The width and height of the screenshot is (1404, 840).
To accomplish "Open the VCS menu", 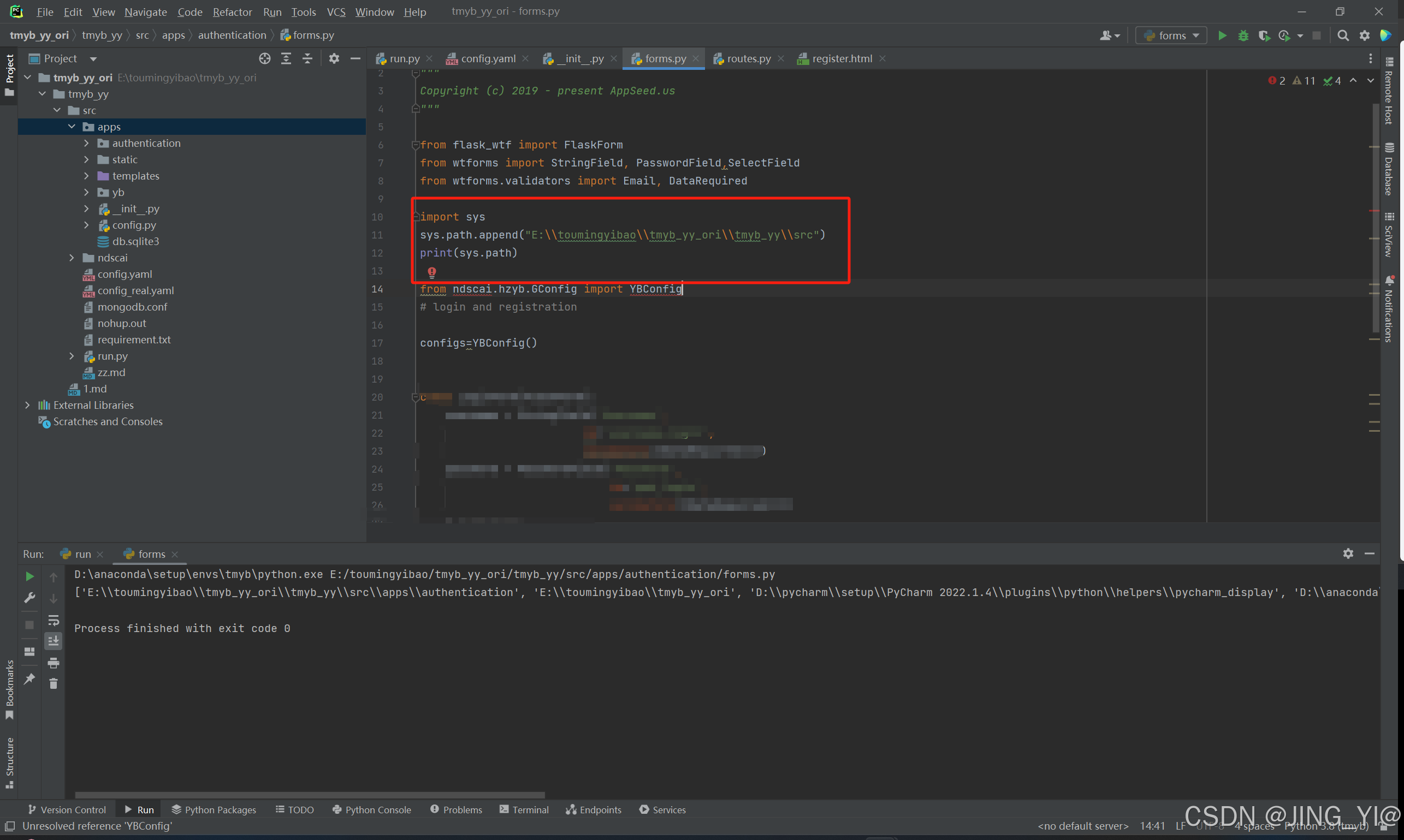I will point(336,12).
